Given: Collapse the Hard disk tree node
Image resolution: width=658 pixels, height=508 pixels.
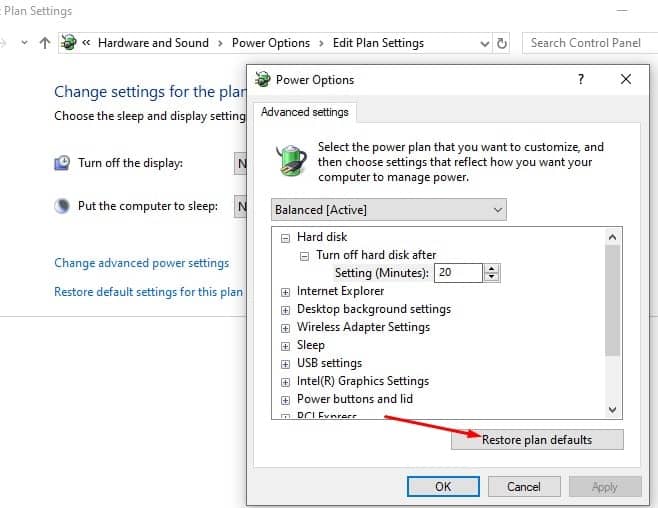Looking at the screenshot, I should click(x=285, y=238).
